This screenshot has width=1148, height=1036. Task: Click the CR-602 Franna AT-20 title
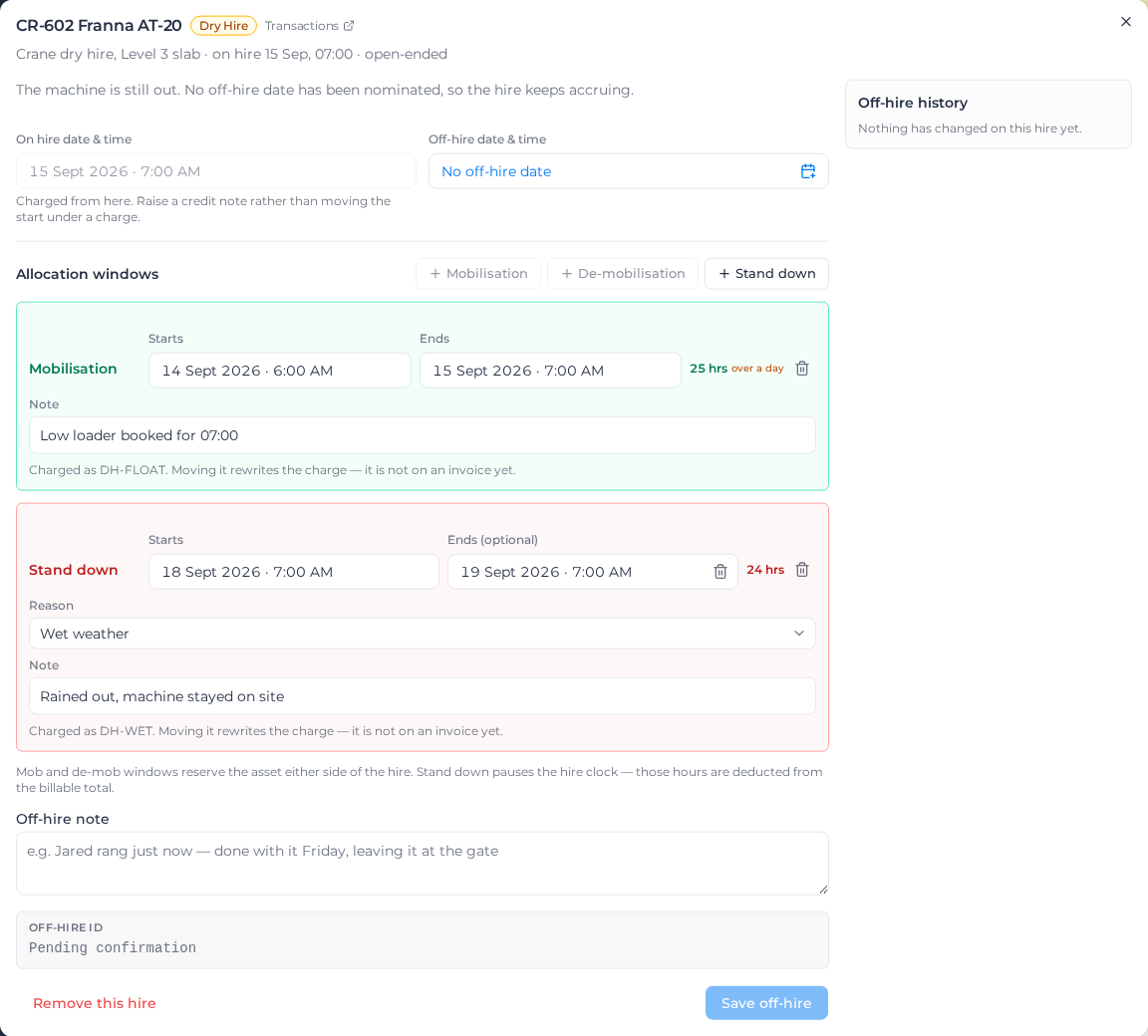pos(99,26)
